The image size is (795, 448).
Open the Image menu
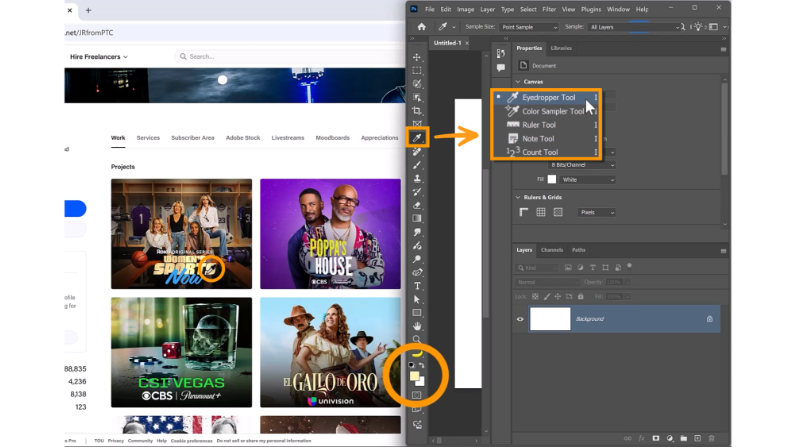[465, 9]
